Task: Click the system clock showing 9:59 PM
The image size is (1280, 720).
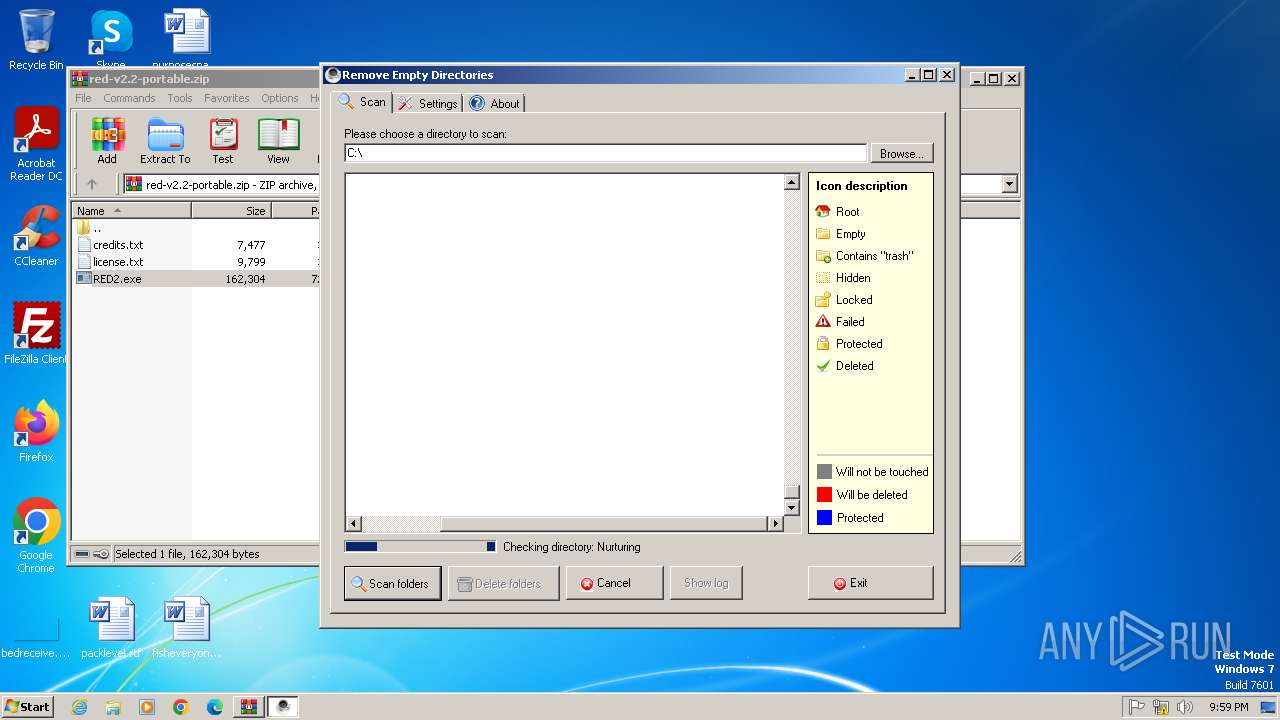Action: [1228, 707]
